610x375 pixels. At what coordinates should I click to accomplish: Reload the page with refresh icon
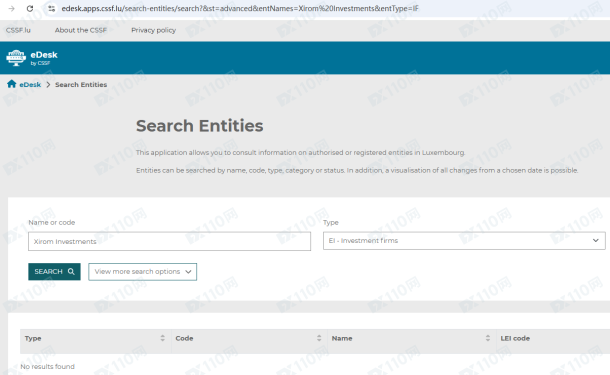click(30, 8)
